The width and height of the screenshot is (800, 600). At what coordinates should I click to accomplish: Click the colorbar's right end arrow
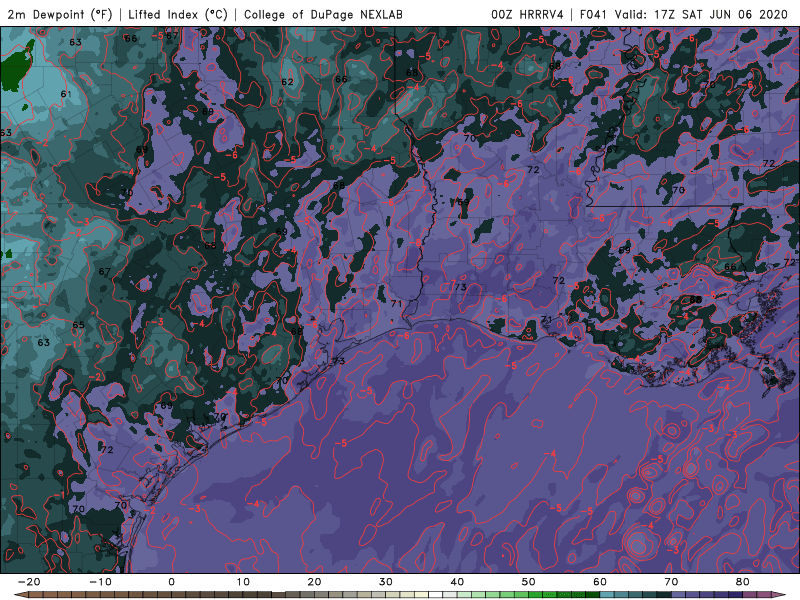(780, 595)
